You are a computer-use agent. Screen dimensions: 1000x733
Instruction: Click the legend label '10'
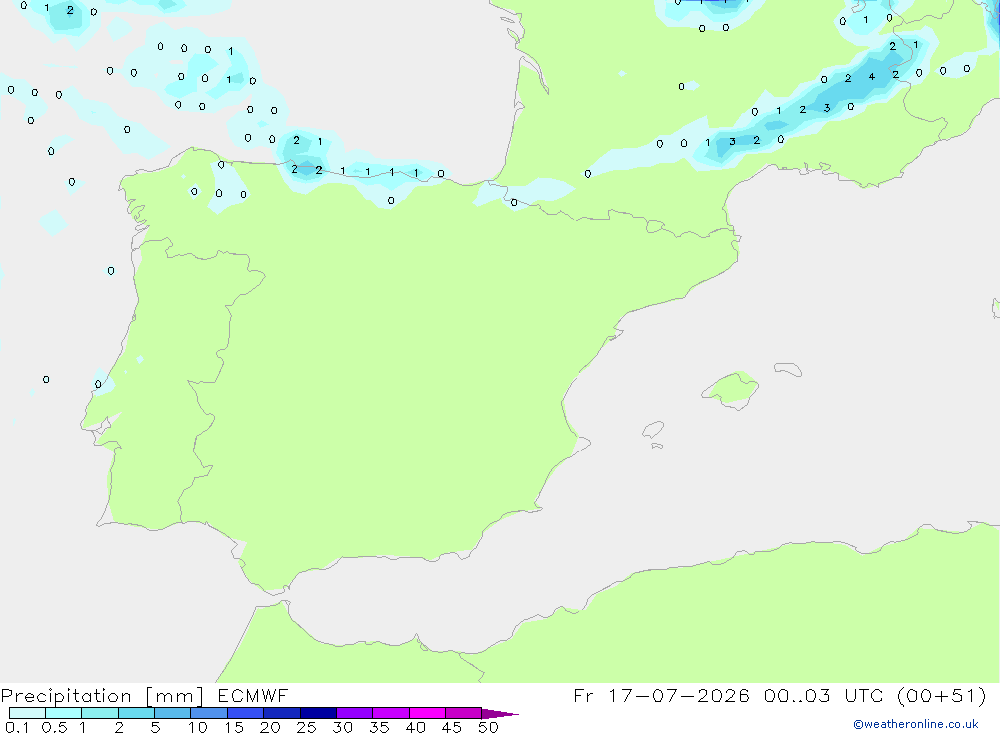(x=198, y=727)
